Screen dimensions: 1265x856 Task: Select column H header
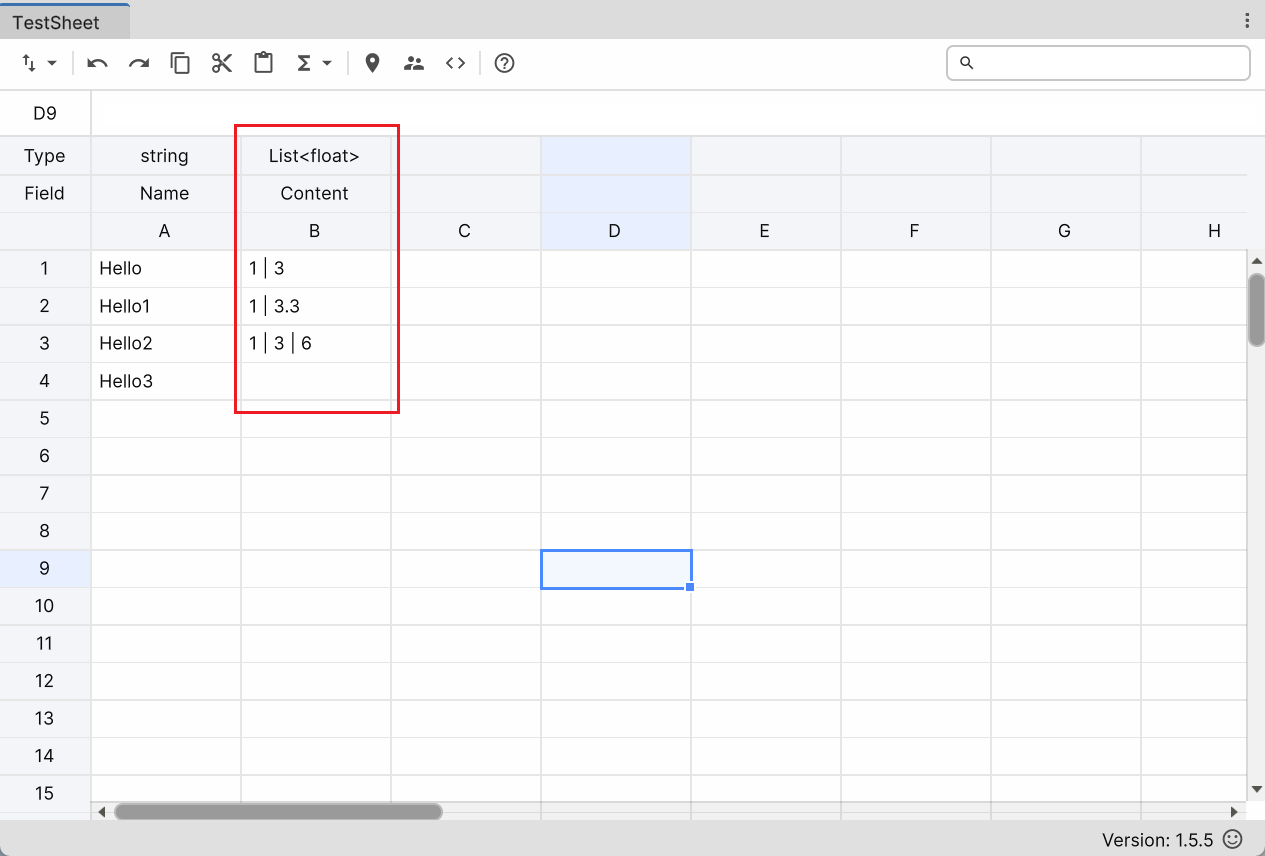click(x=1195, y=231)
